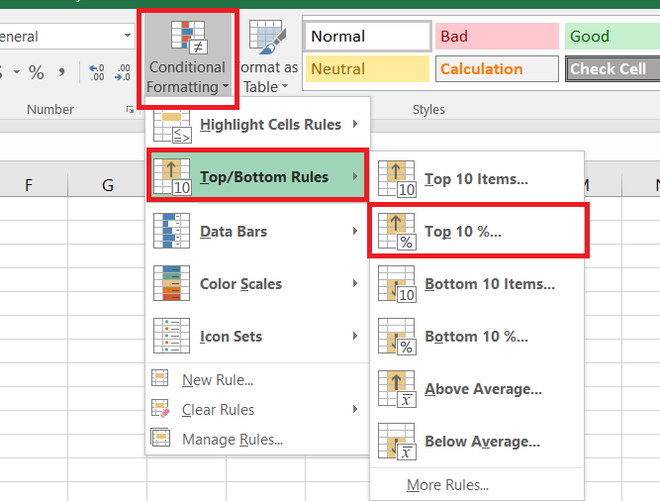Select Top/Bottom Rules menu item

click(258, 176)
